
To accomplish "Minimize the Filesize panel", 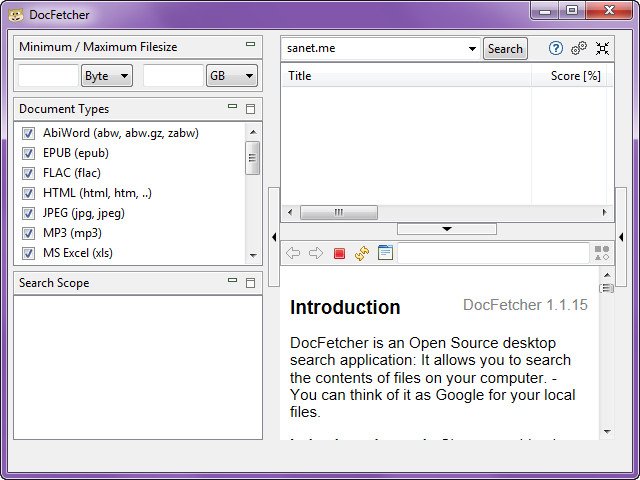I will coord(250,44).
